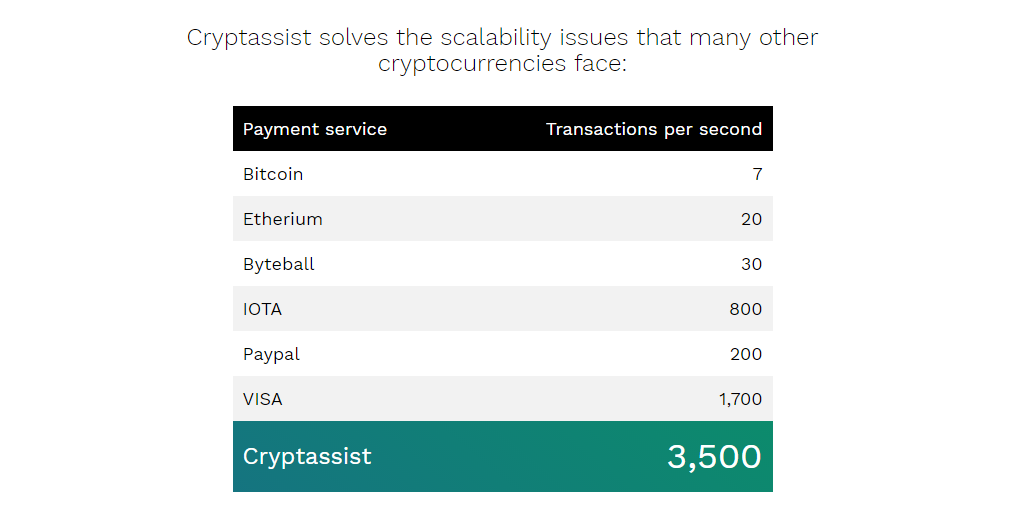Click the Transactions per second header
The image size is (1025, 514).
(x=654, y=129)
